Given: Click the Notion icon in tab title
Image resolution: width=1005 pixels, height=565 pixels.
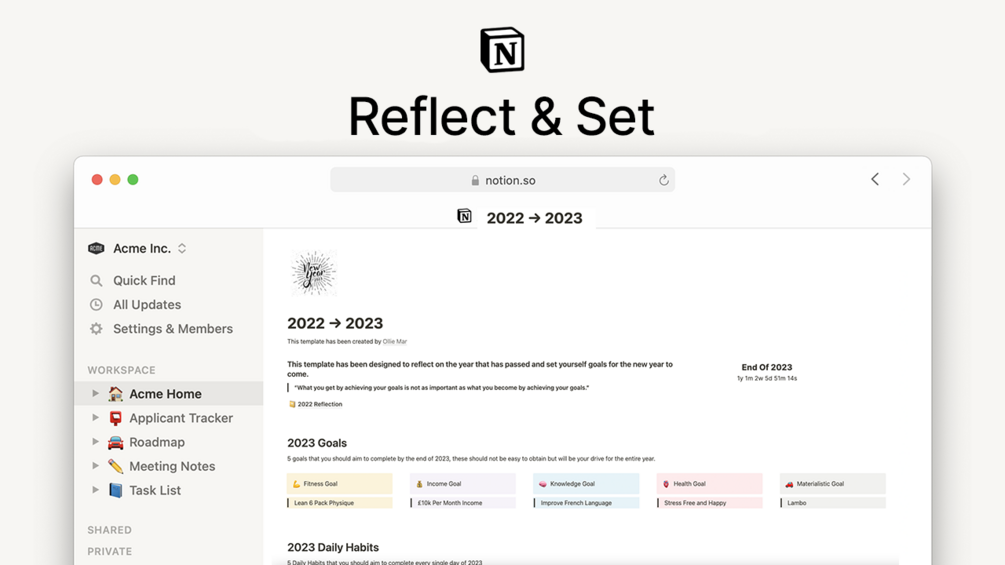Looking at the screenshot, I should point(465,216).
